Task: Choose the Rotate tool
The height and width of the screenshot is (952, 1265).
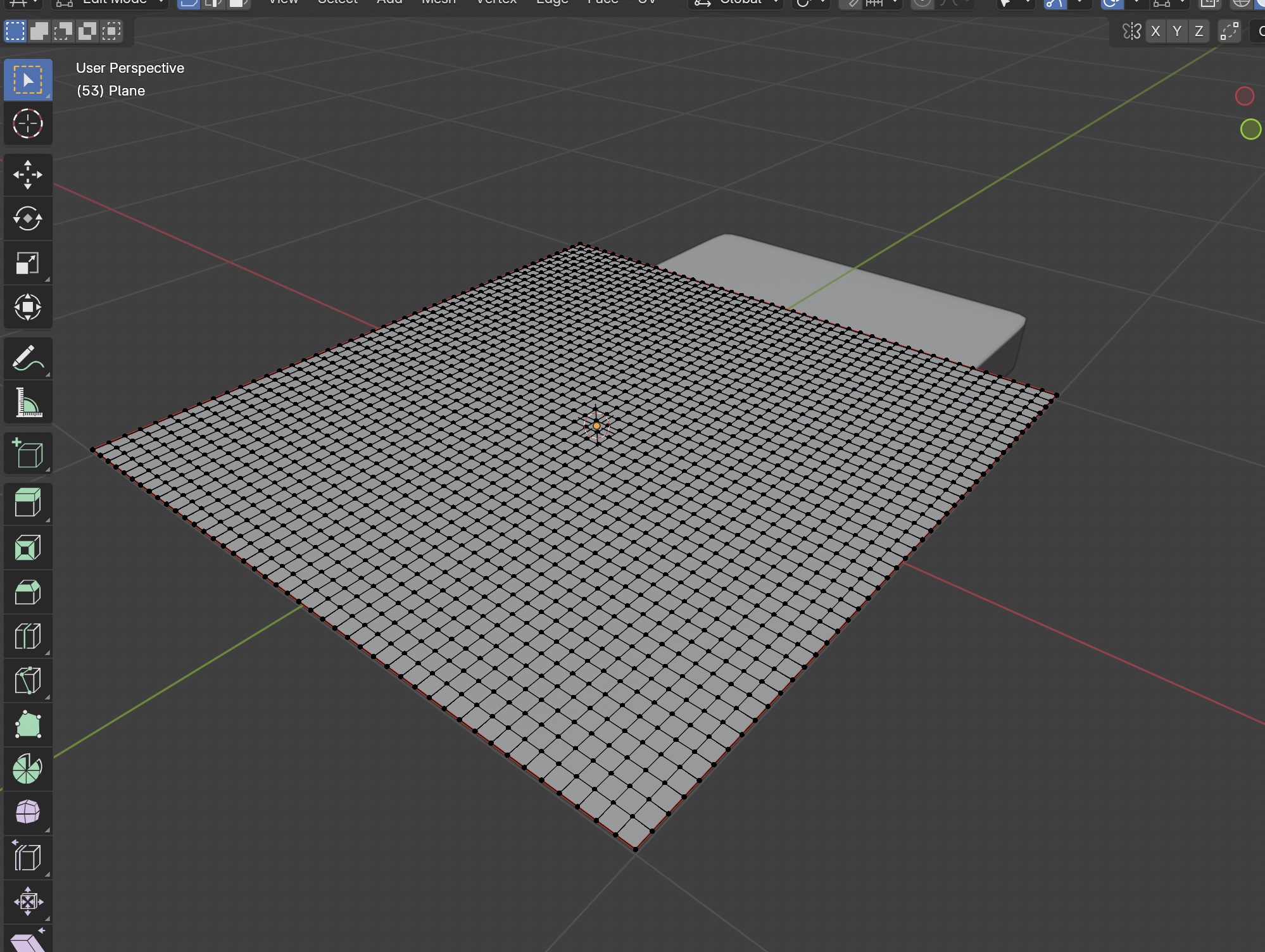Action: coord(28,218)
